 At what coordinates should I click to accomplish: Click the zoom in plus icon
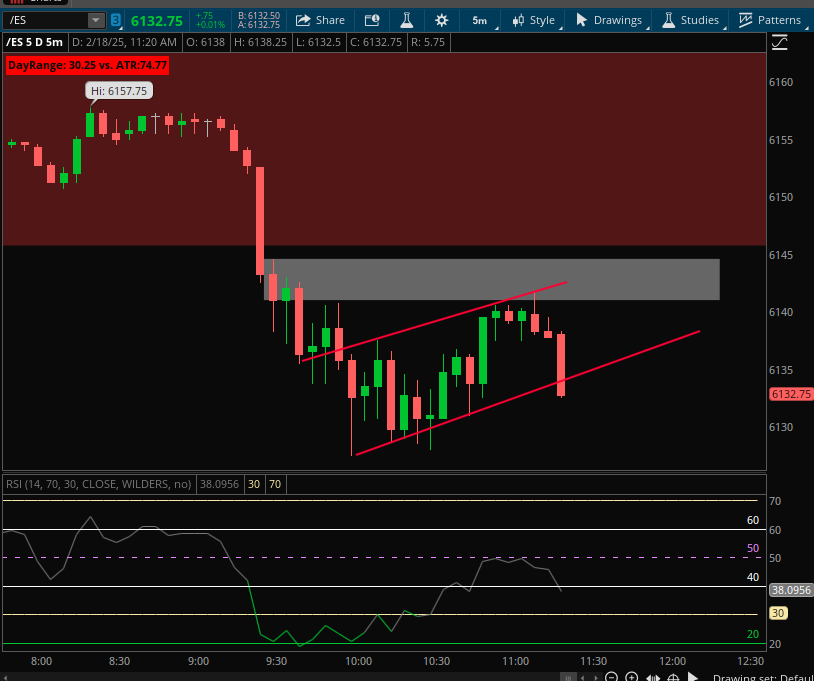click(x=632, y=677)
